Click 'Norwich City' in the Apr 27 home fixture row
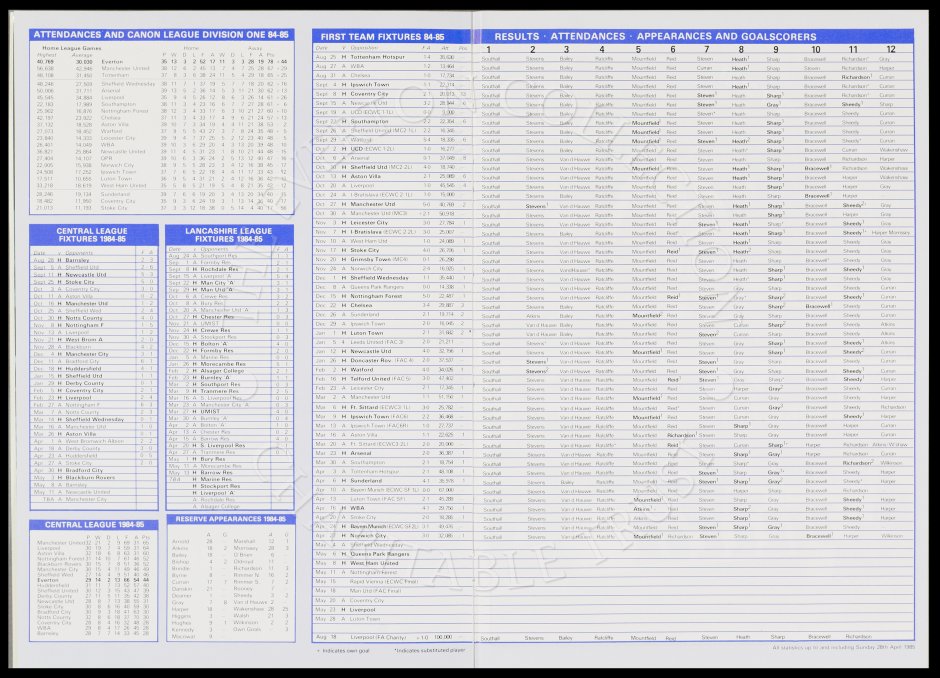 click(368, 536)
